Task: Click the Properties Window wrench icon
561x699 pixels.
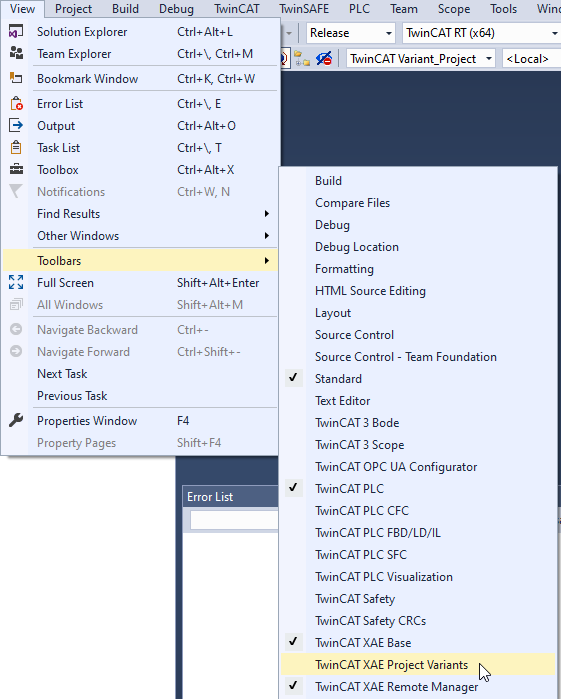Action: point(16,420)
